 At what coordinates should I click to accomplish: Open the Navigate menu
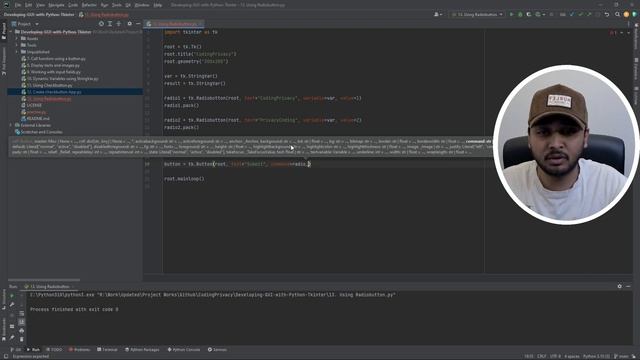56,5
